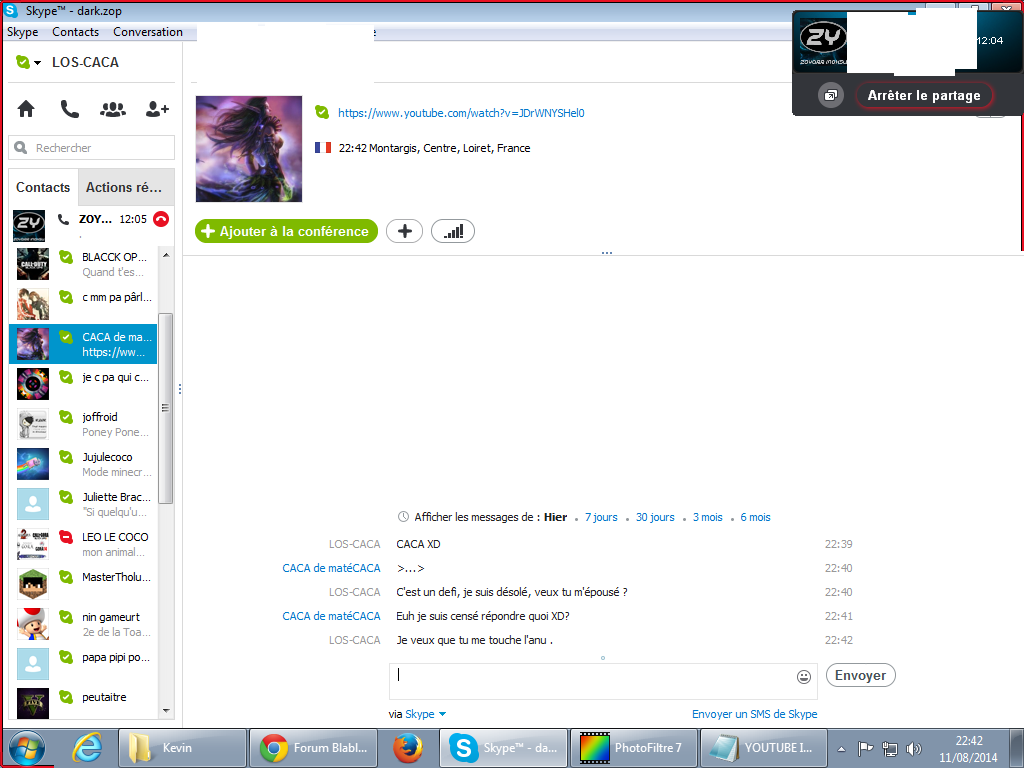The width and height of the screenshot is (1024, 768).
Task: Switch to YOUTUBE notepad taskbar window
Action: pos(761,748)
